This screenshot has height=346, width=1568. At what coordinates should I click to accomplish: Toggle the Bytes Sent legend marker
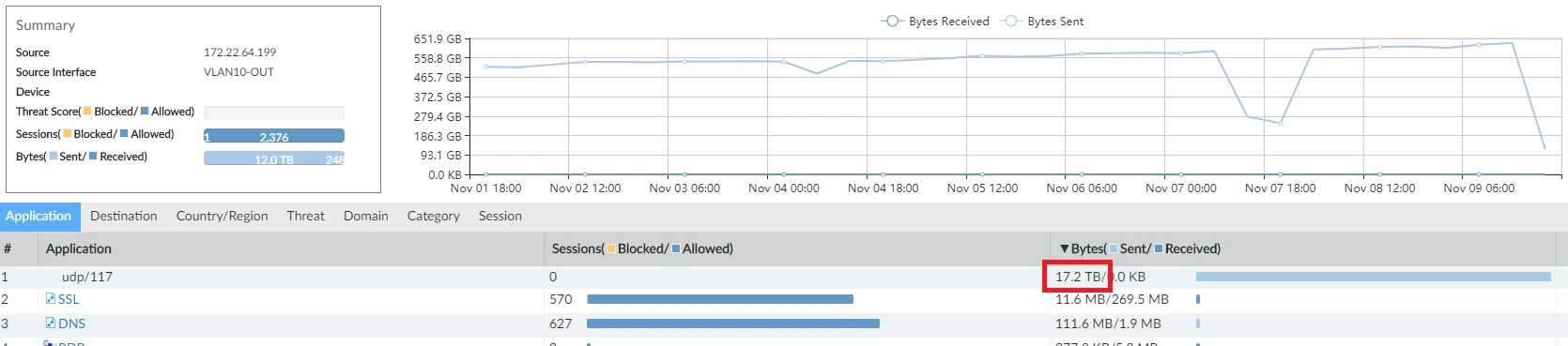tap(1011, 21)
